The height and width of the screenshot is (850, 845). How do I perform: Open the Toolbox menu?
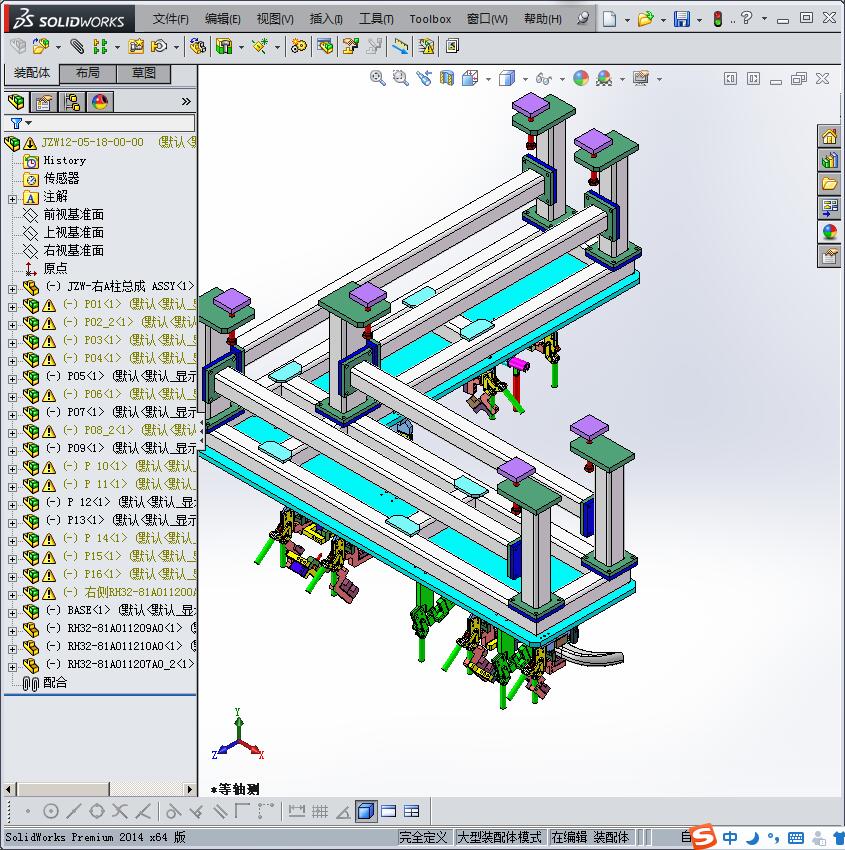click(x=430, y=19)
